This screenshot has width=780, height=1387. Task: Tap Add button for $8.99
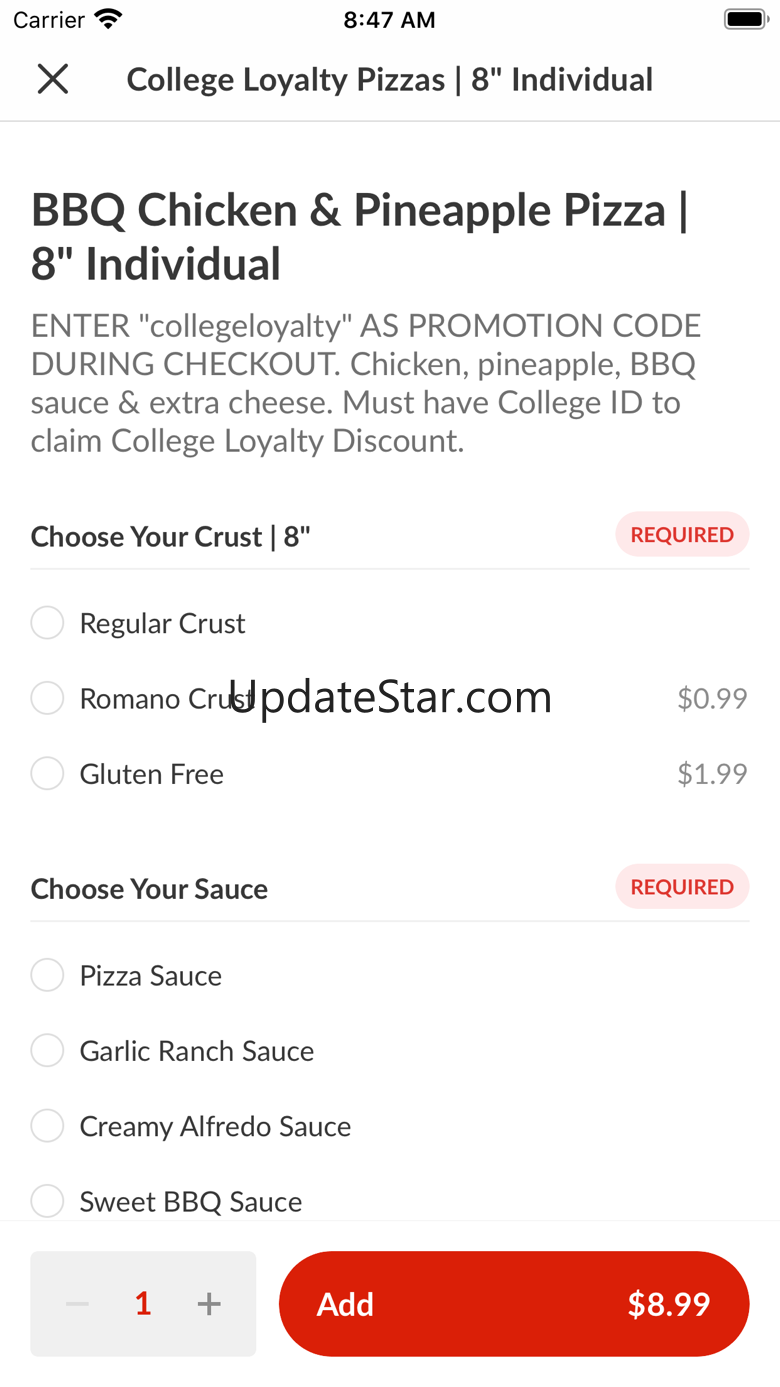tap(514, 1304)
